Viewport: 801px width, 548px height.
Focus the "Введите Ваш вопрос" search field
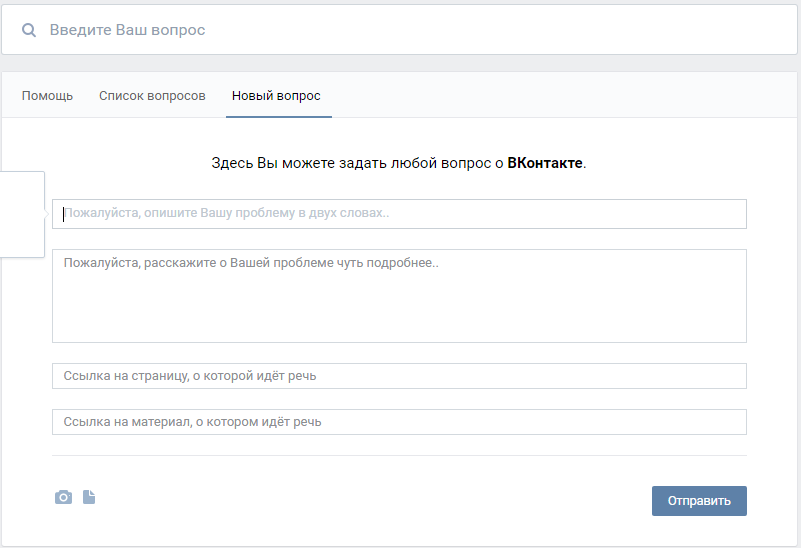400,30
